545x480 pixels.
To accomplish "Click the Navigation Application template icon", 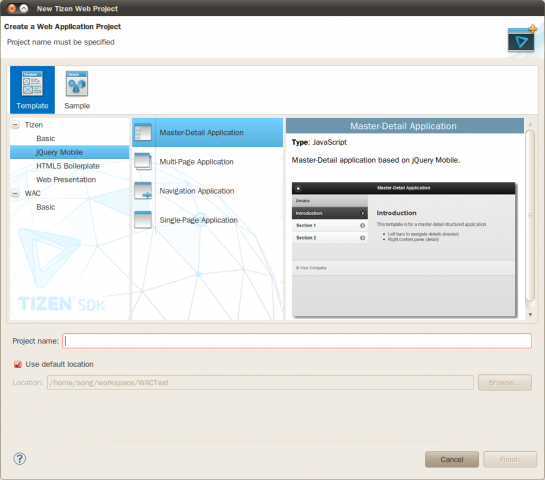I will 143,190.
